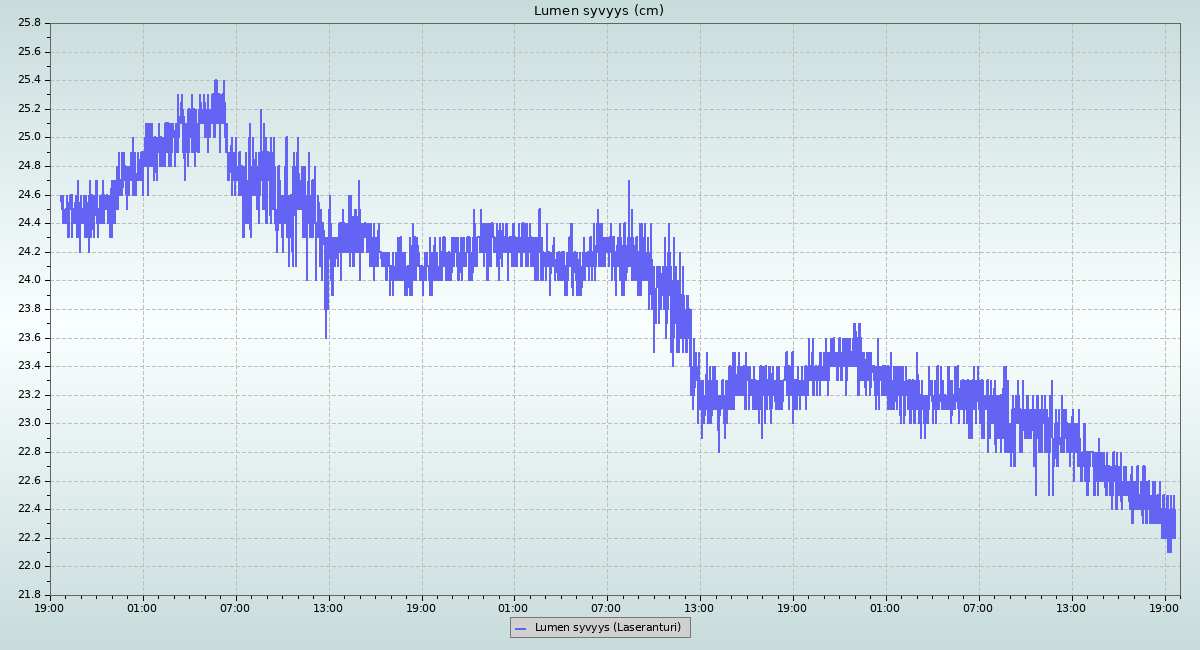Select the legend entry "Lumen syvyys (Laseranturi)"

pos(607,627)
